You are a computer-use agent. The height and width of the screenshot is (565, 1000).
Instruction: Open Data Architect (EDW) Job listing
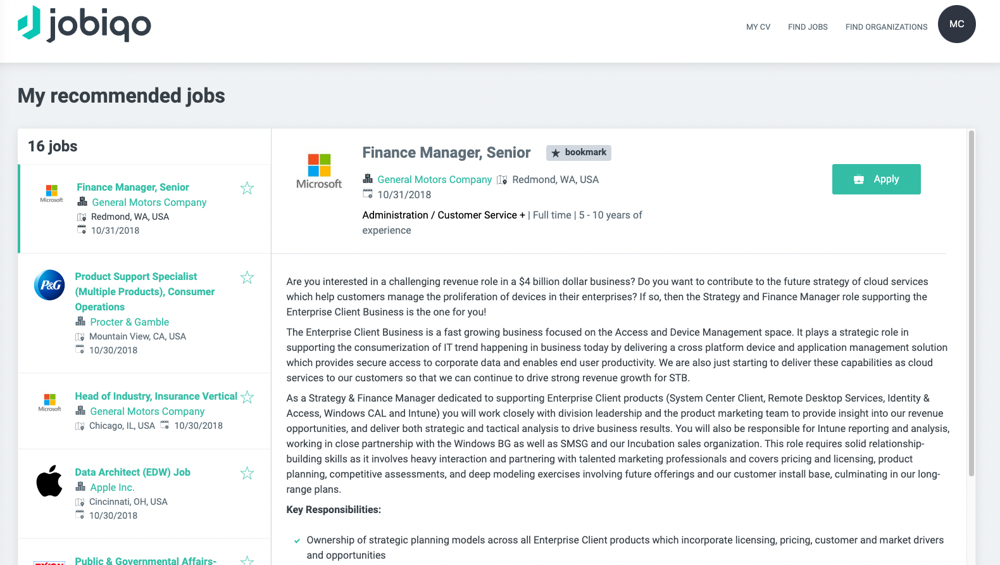pyautogui.click(x=132, y=472)
